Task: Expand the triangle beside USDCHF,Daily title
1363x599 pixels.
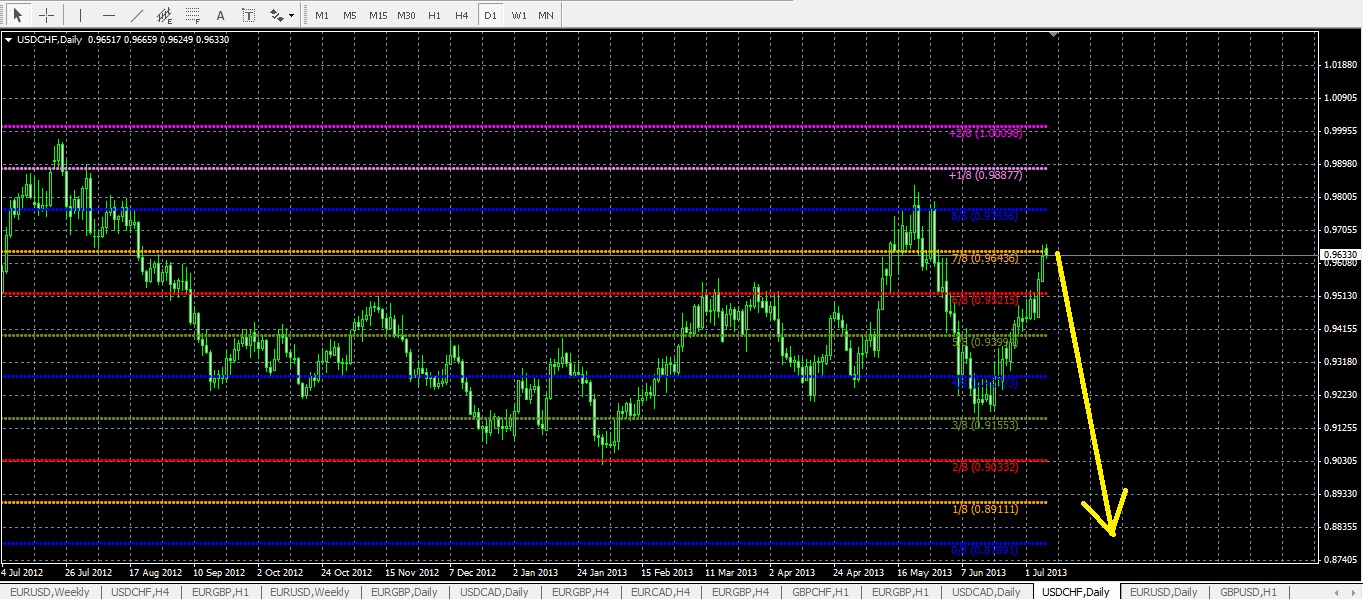Action: [x=9, y=40]
